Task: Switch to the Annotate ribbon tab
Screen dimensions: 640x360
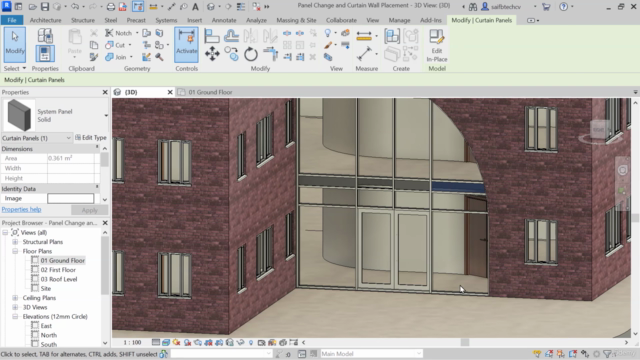Action: (224, 20)
